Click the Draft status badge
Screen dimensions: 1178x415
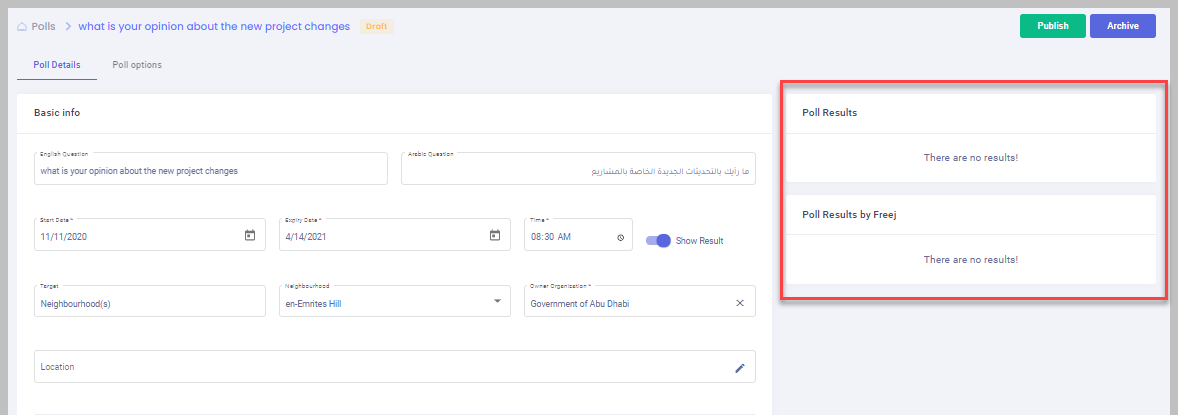[x=376, y=26]
